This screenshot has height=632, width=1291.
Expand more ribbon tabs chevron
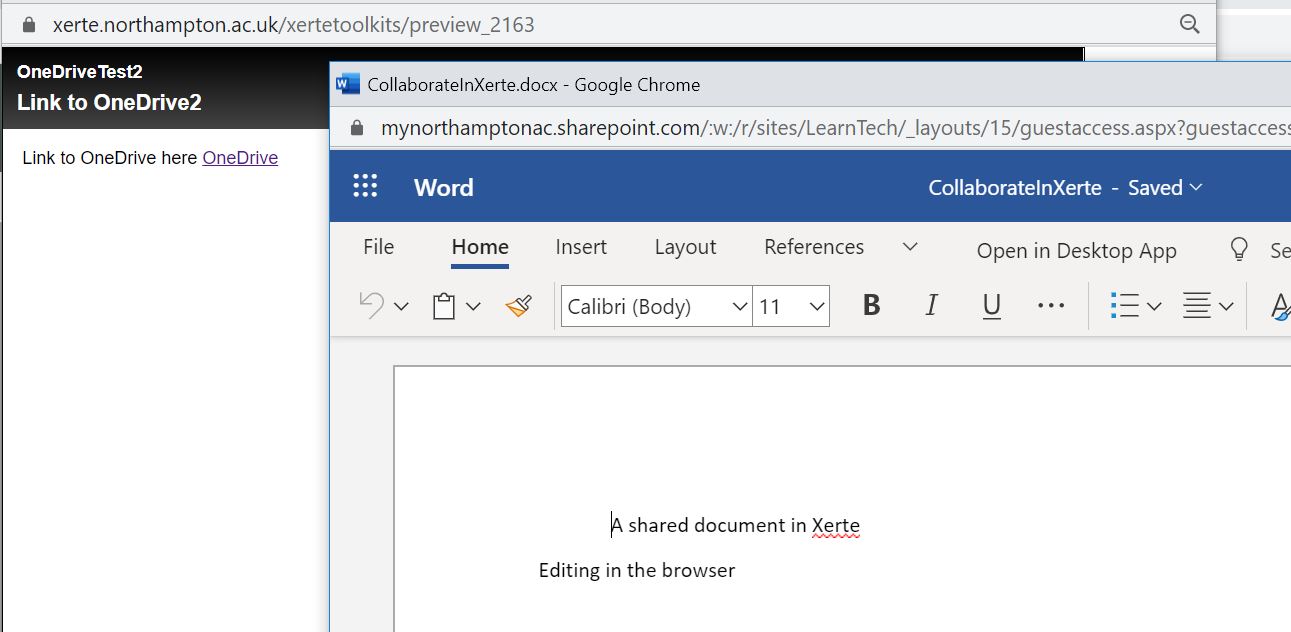pyautogui.click(x=910, y=247)
